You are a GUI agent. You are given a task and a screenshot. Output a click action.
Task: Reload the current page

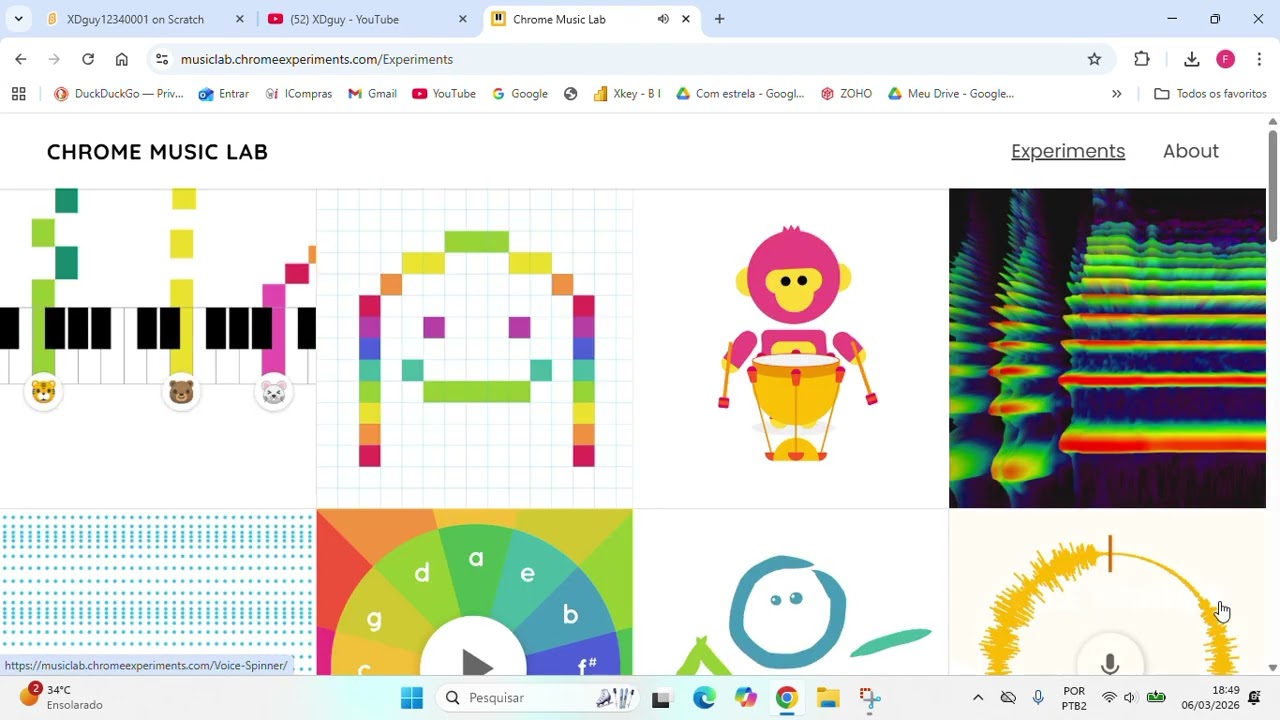click(88, 59)
